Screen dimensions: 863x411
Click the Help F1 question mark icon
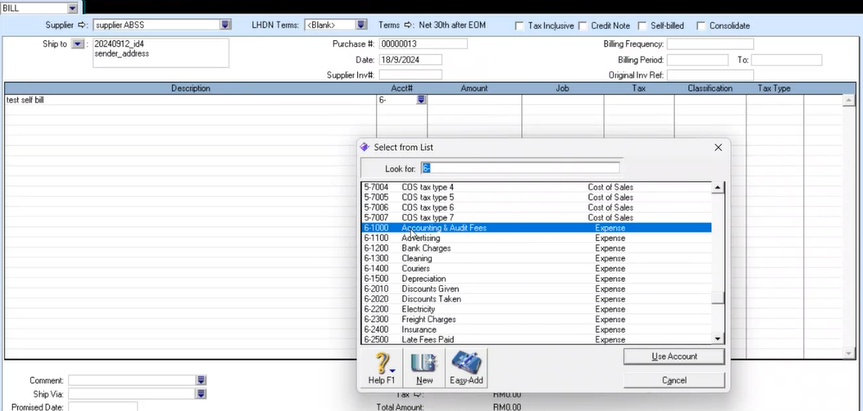pos(381,366)
